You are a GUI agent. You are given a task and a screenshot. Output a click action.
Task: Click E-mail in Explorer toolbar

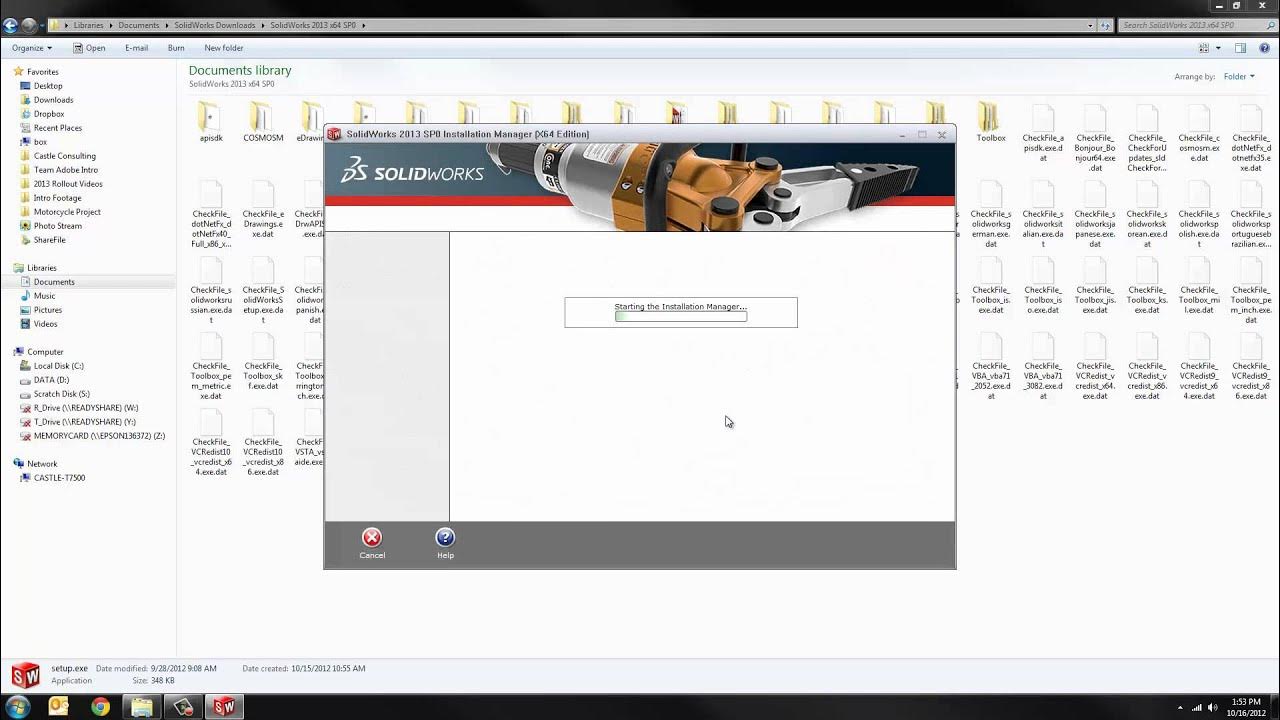[x=136, y=48]
